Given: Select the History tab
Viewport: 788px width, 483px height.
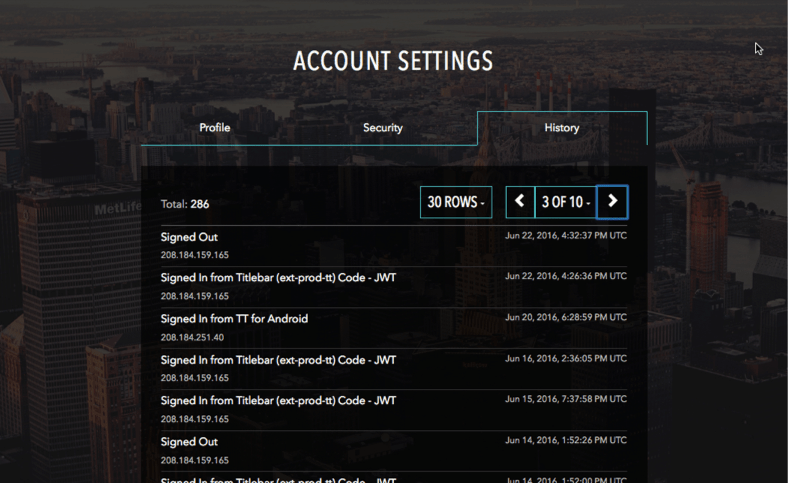Looking at the screenshot, I should tap(562, 128).
